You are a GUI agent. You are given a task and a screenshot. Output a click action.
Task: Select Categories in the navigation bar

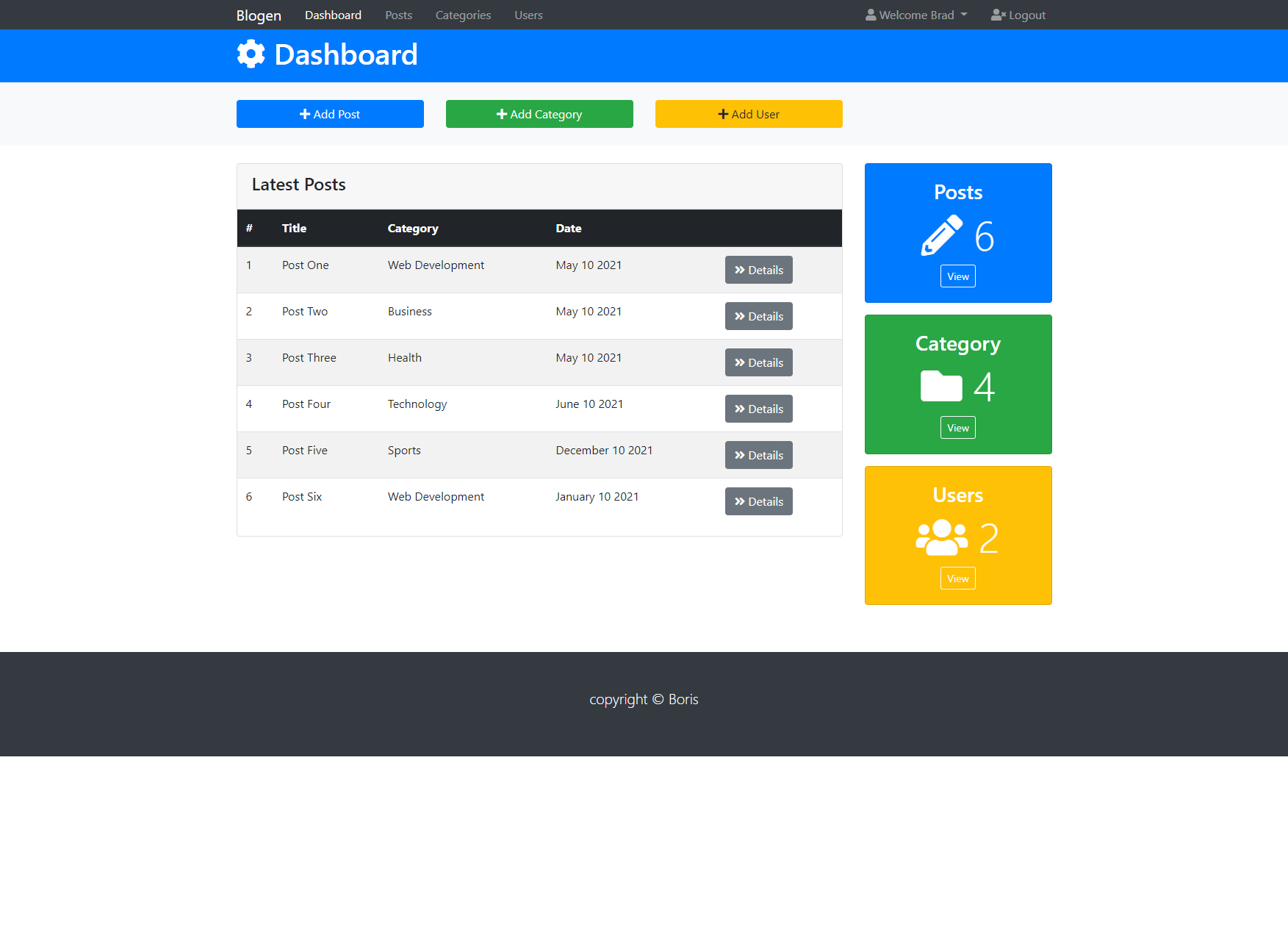[463, 15]
